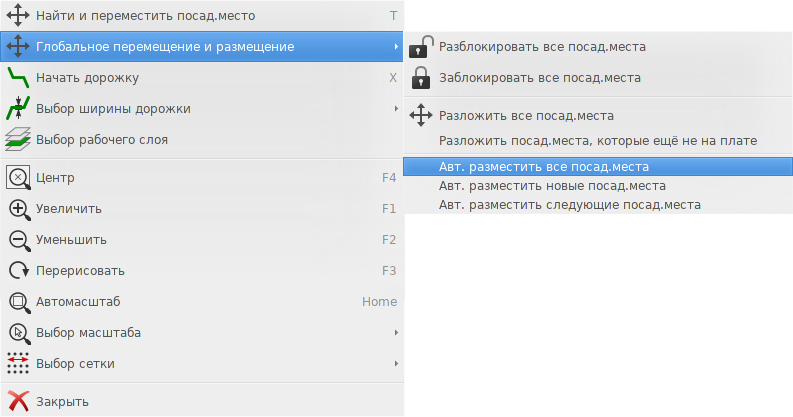Click the Центр magnifier icon
Screen dimensions: 793x417
pyautogui.click(x=18, y=178)
